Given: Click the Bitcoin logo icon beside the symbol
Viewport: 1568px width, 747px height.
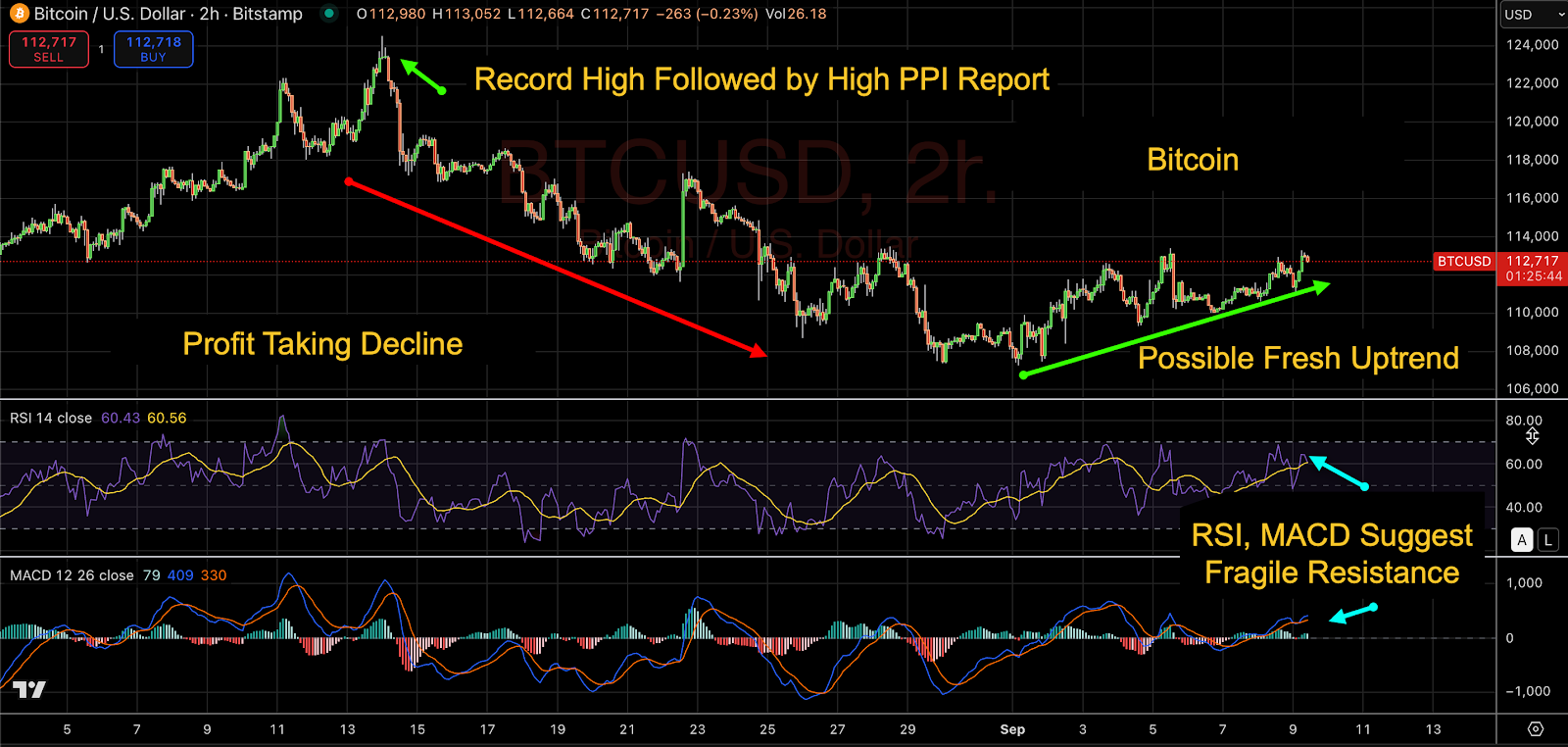Looking at the screenshot, I should (x=19, y=14).
